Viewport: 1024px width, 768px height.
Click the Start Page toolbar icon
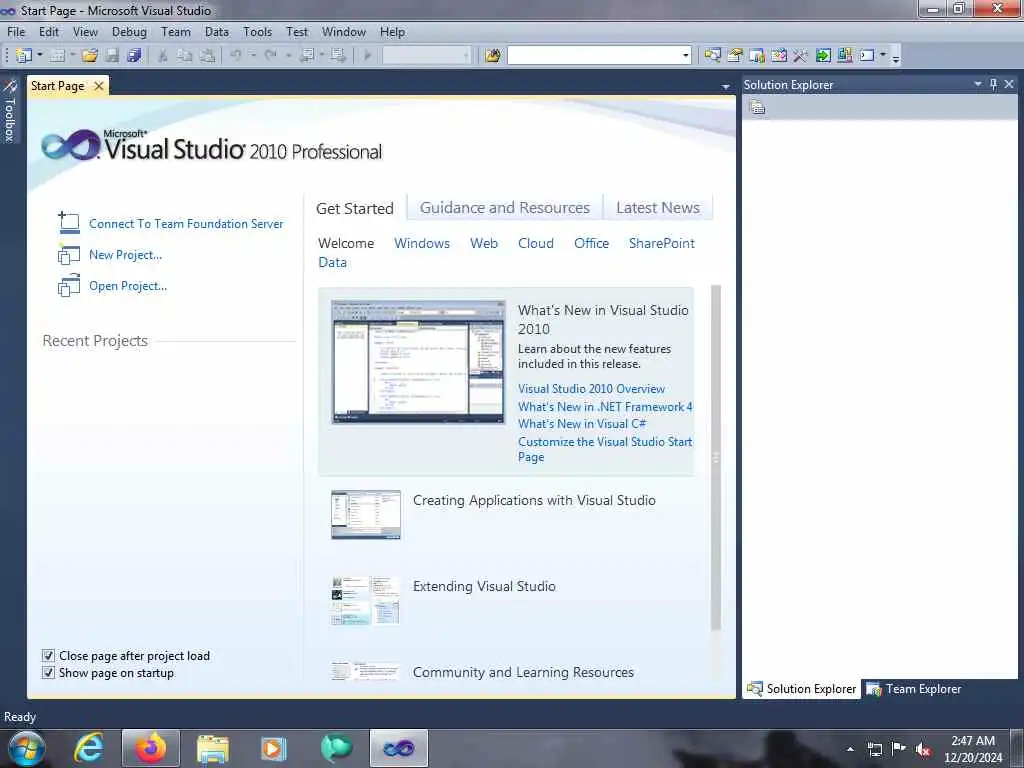(x=778, y=56)
